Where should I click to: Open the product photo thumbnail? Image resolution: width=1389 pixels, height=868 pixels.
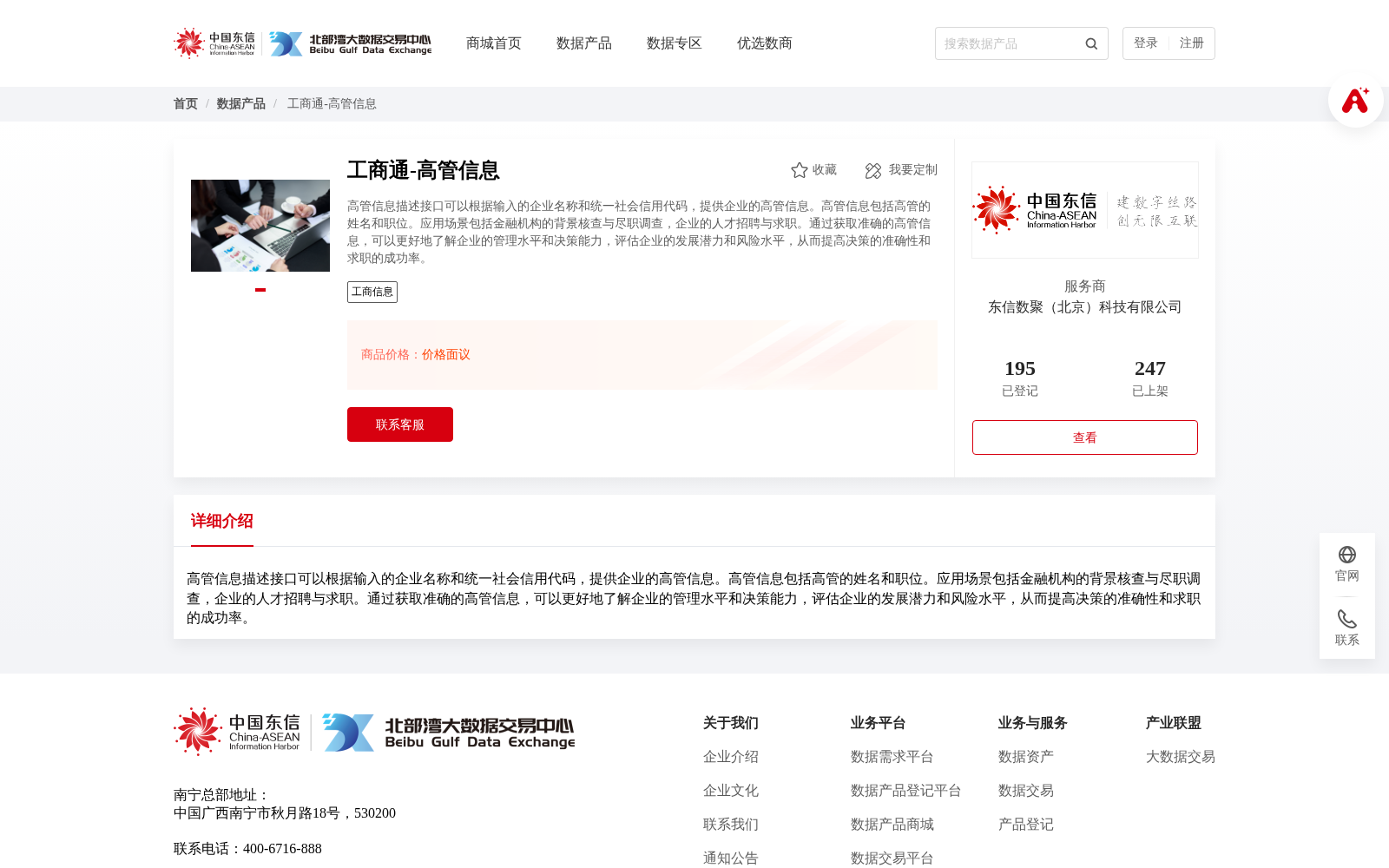(260, 226)
